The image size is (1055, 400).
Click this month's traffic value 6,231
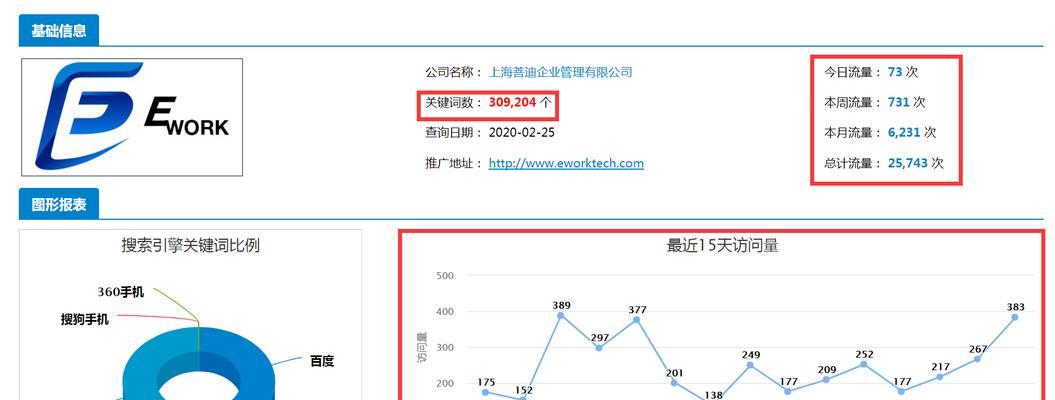click(904, 132)
